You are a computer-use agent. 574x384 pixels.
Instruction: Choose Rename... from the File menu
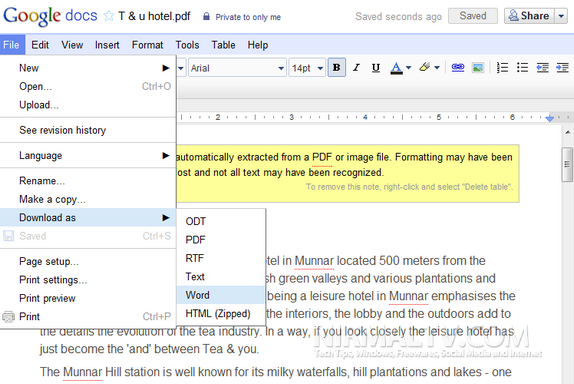click(x=88, y=181)
